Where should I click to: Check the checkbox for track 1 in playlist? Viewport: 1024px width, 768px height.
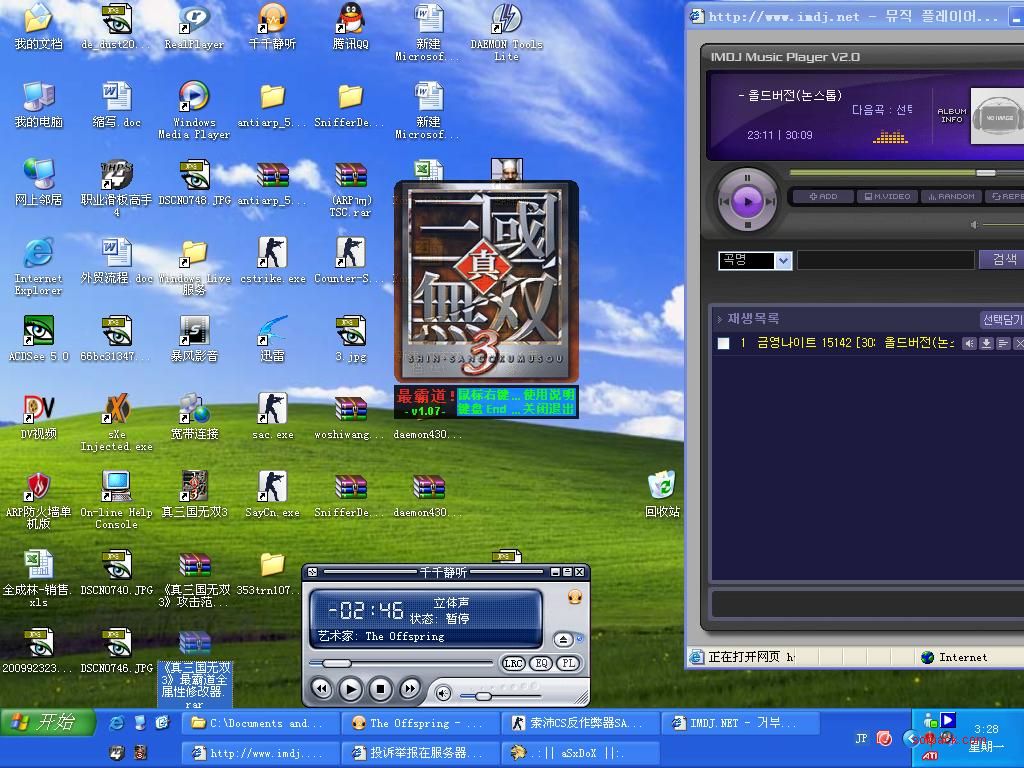724,343
